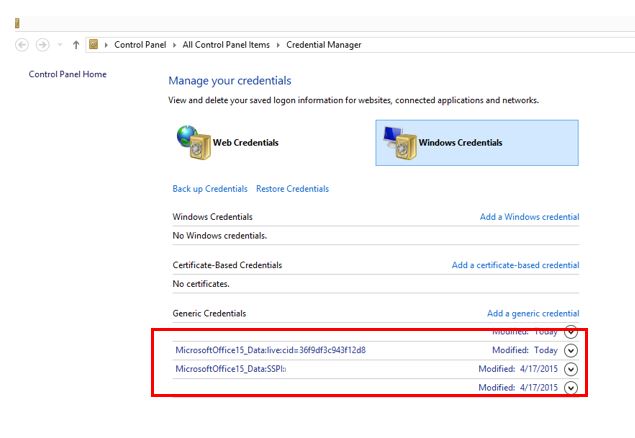Expand chevron before Control Panel breadcrumb
The height and width of the screenshot is (438, 635).
tap(106, 45)
